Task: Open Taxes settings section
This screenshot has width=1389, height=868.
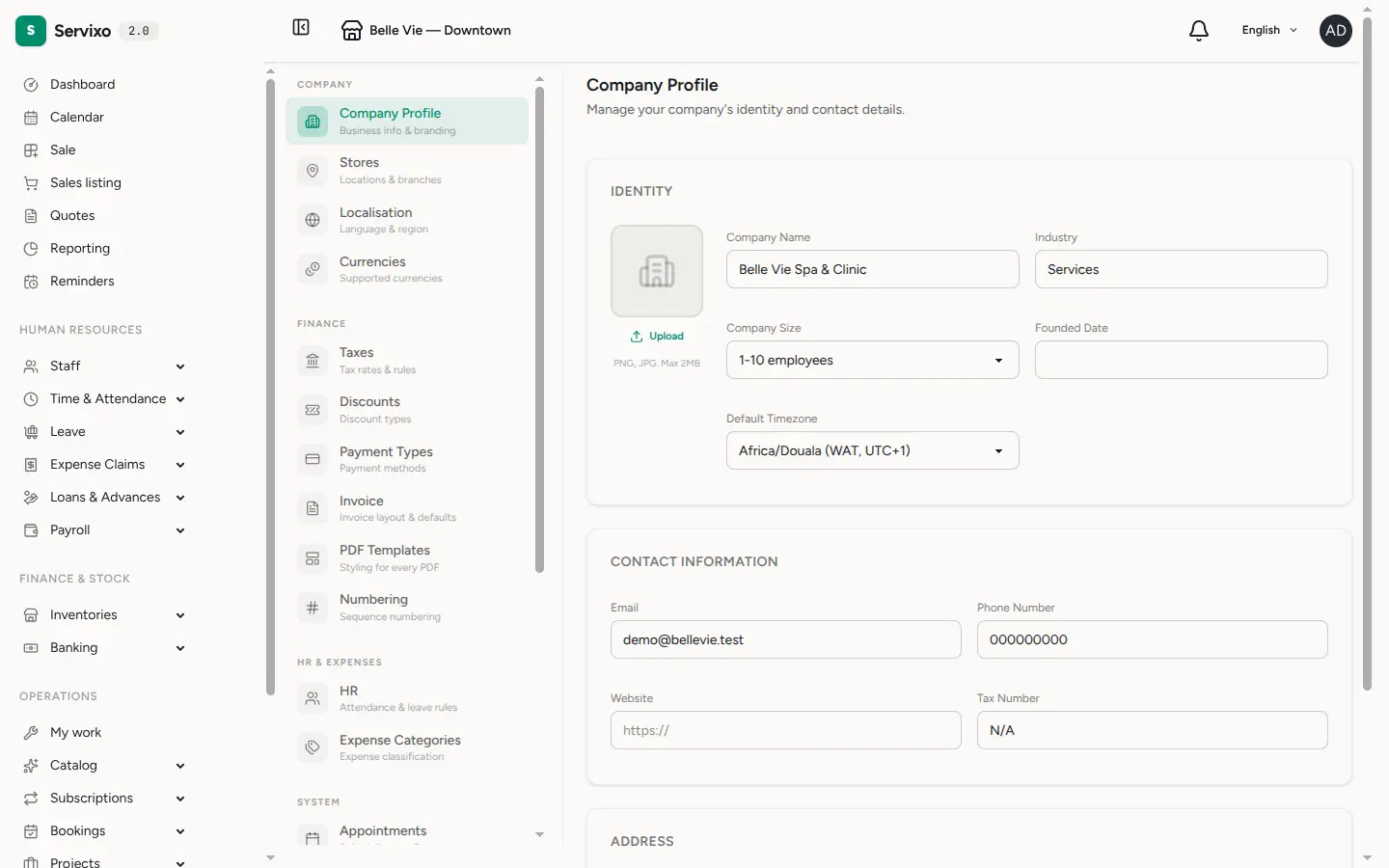Action: 407,361
